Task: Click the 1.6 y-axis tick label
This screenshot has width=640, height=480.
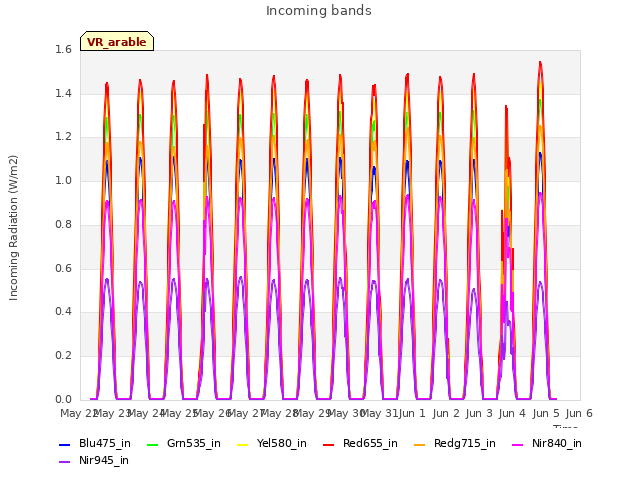Action: pyautogui.click(x=63, y=50)
